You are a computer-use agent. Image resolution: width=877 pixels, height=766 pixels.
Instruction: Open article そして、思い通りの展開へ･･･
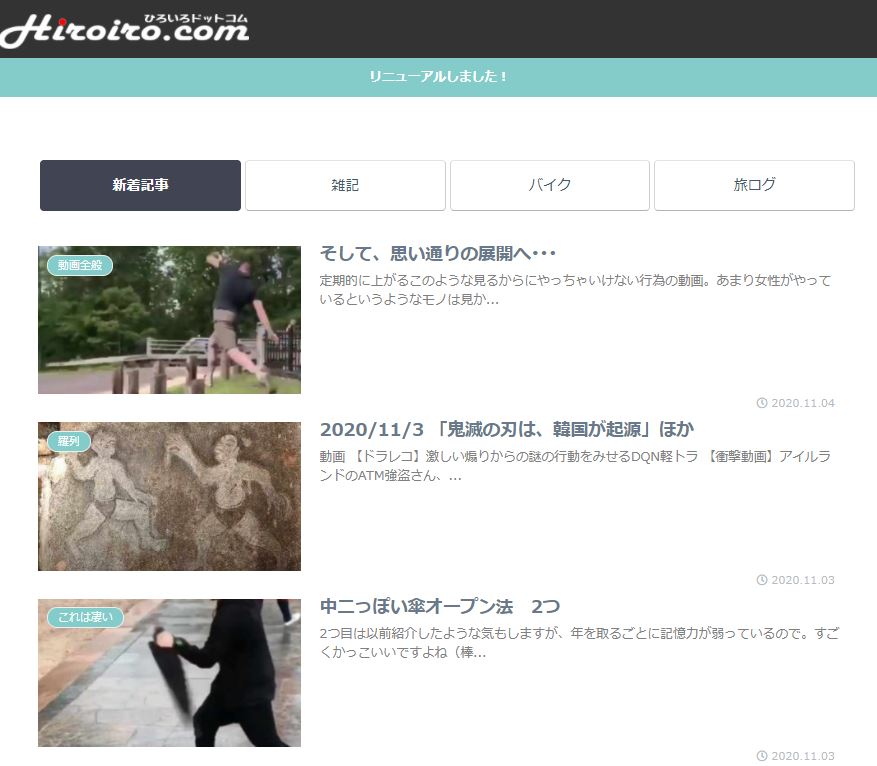click(x=437, y=253)
